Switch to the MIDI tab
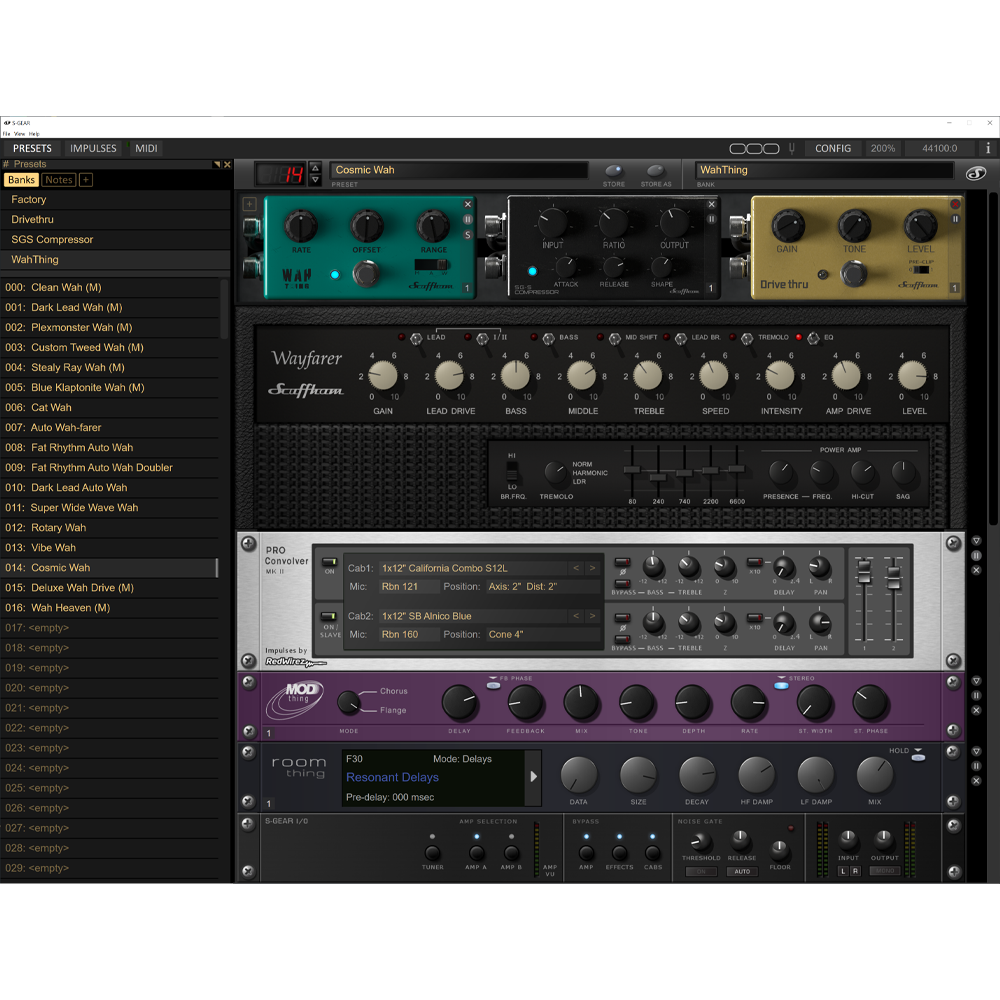This screenshot has width=1000, height=1000. coord(146,148)
